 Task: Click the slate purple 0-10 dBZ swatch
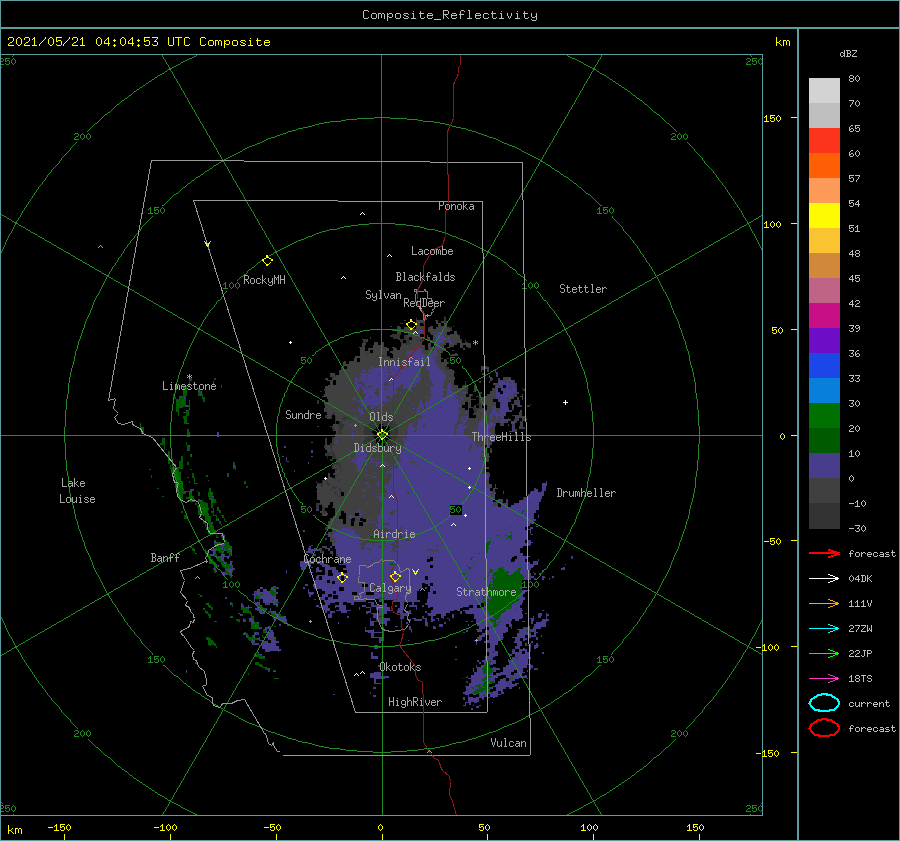point(824,466)
